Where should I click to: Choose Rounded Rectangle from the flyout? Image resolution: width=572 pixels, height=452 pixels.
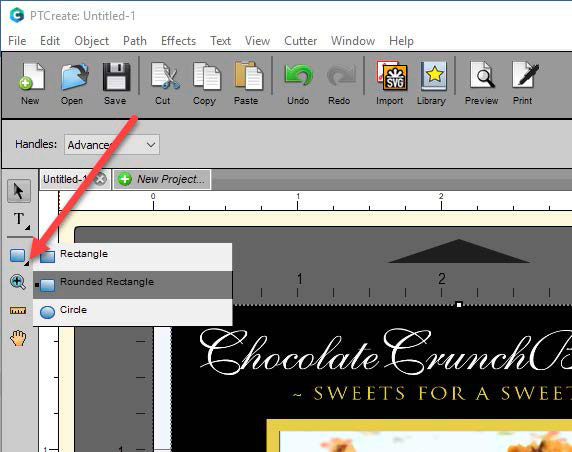132,285
